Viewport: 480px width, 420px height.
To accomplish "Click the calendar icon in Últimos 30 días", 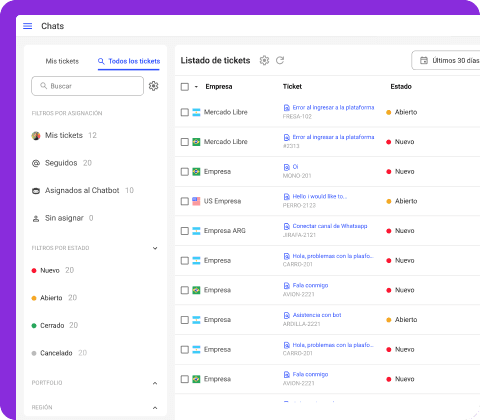I will 424,60.
